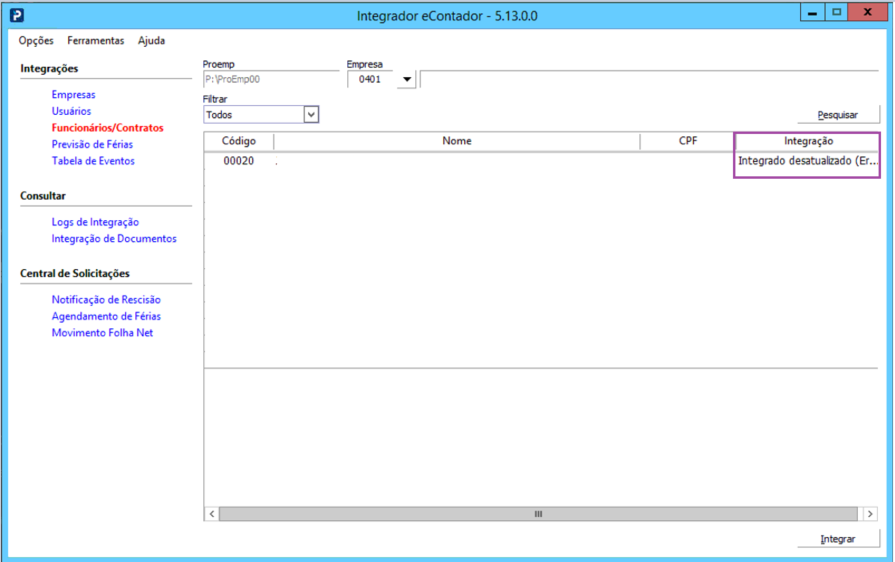Image resolution: width=895 pixels, height=562 pixels.
Task: Click the 'Integrado desatualizado' status cell
Action: 807,161
